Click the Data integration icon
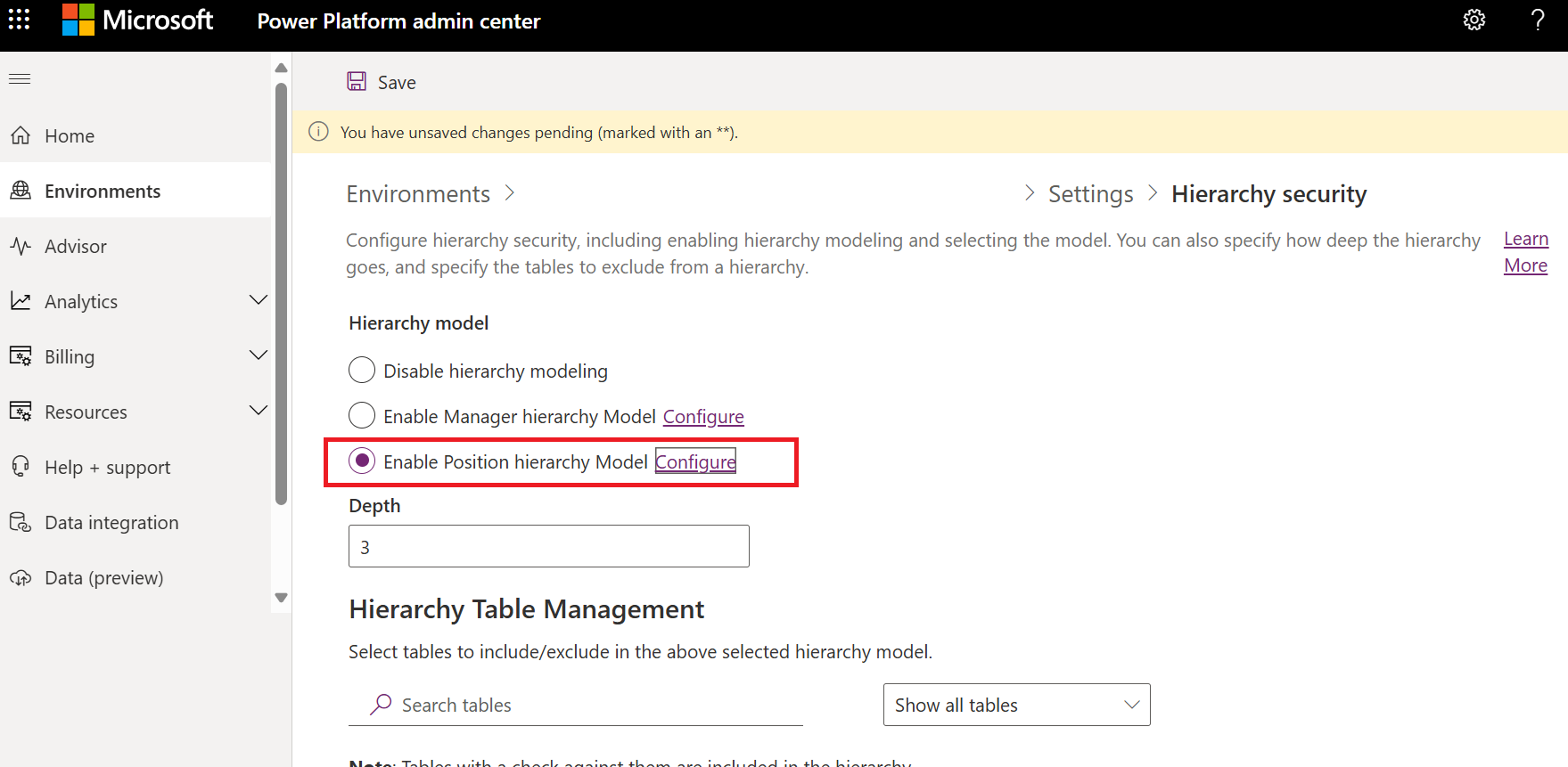This screenshot has height=767, width=1568. click(21, 522)
